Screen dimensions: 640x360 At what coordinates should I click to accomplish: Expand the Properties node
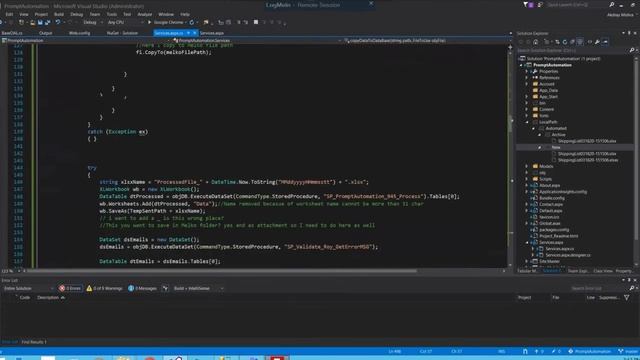coord(527,71)
